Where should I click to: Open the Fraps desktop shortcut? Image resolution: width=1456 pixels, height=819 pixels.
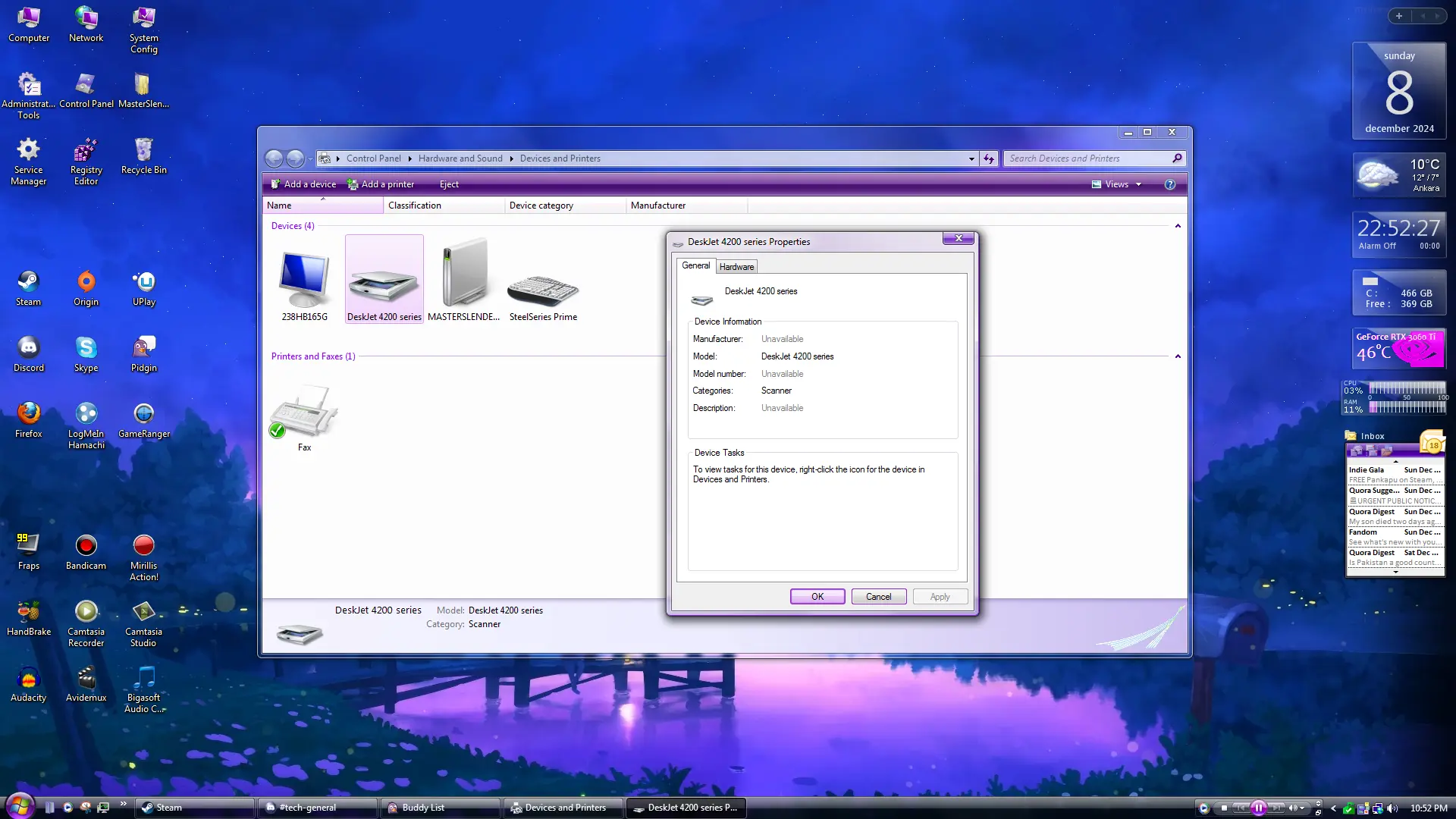[x=29, y=553]
